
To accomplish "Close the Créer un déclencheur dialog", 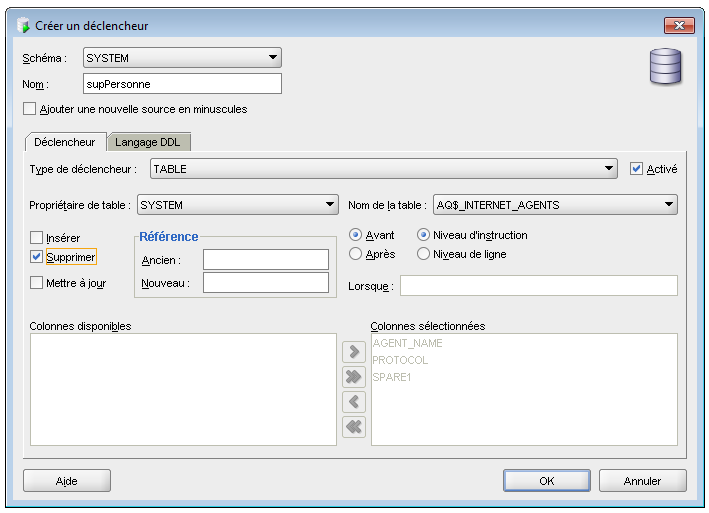I will click(678, 25).
